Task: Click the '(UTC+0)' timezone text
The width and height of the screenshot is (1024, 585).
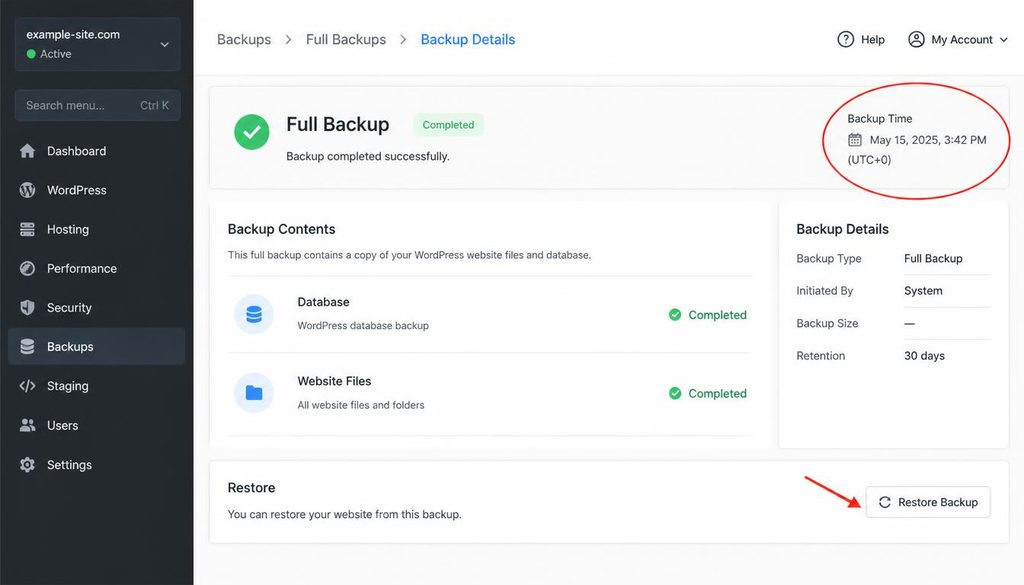Action: (x=869, y=159)
